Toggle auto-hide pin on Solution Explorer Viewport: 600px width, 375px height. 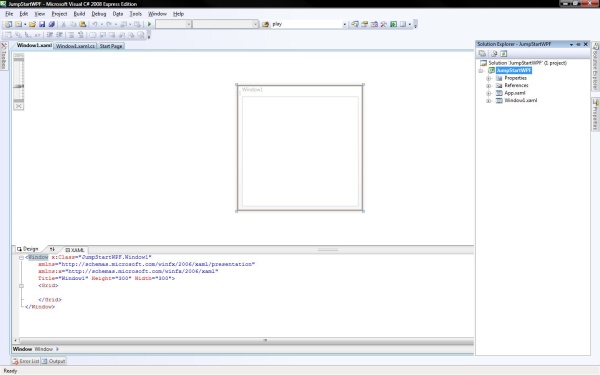[578, 44]
